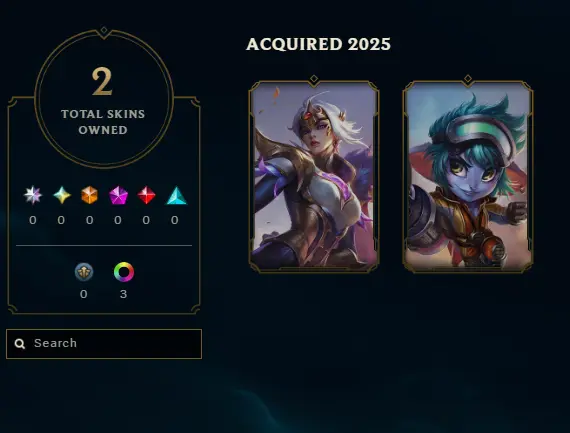Viewport: 570px width, 433px height.
Task: Click the grey legacy skins emblem icon
Action: [84, 272]
